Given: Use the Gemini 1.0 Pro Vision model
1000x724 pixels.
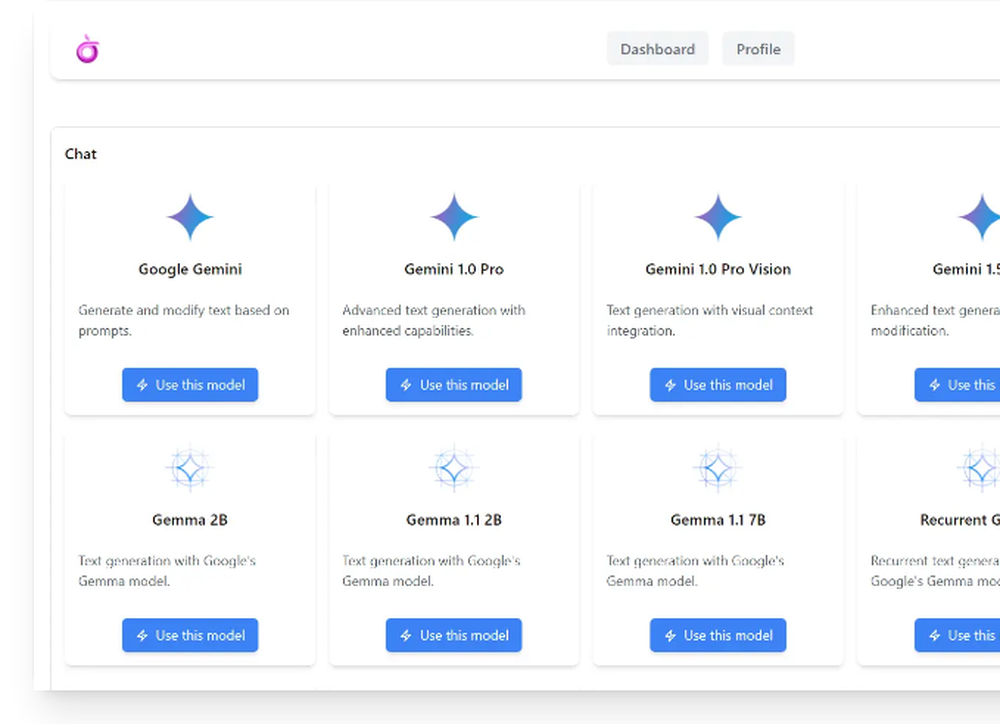Looking at the screenshot, I should [718, 385].
